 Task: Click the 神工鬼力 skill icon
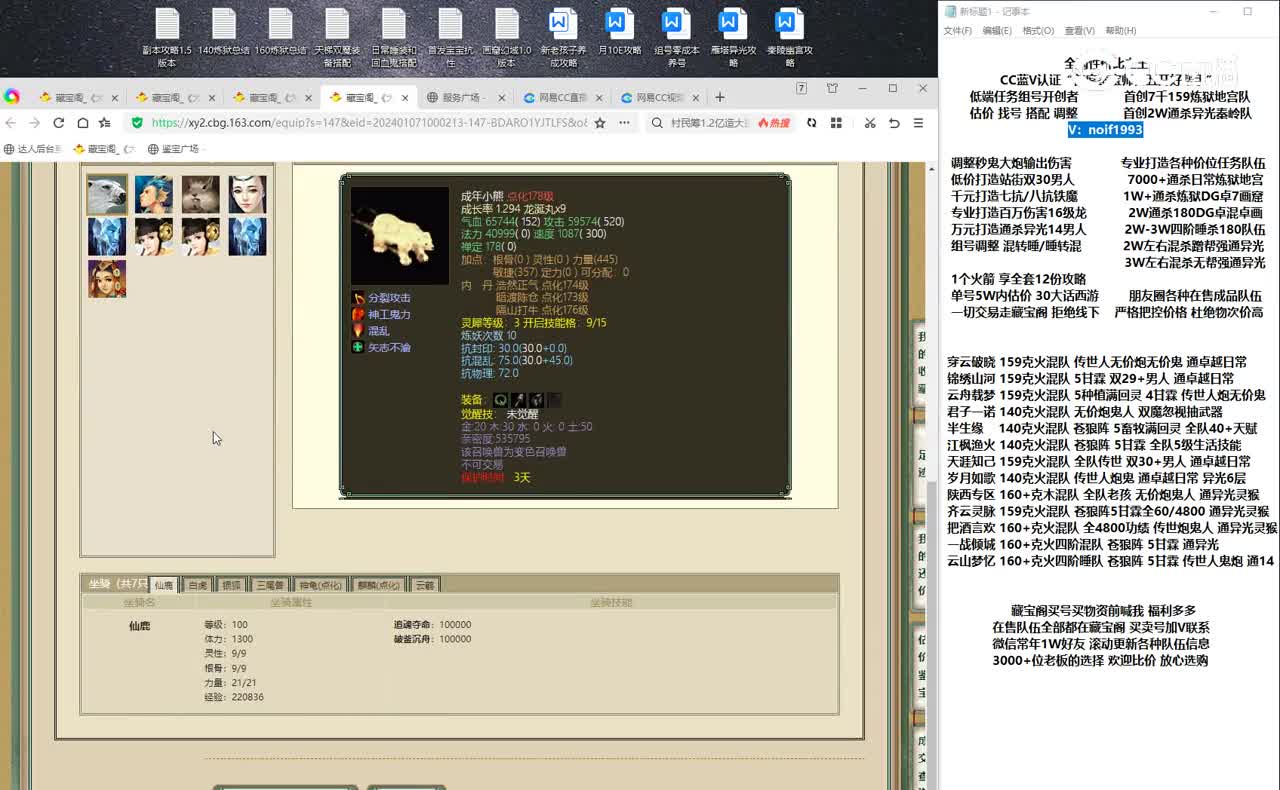358,314
